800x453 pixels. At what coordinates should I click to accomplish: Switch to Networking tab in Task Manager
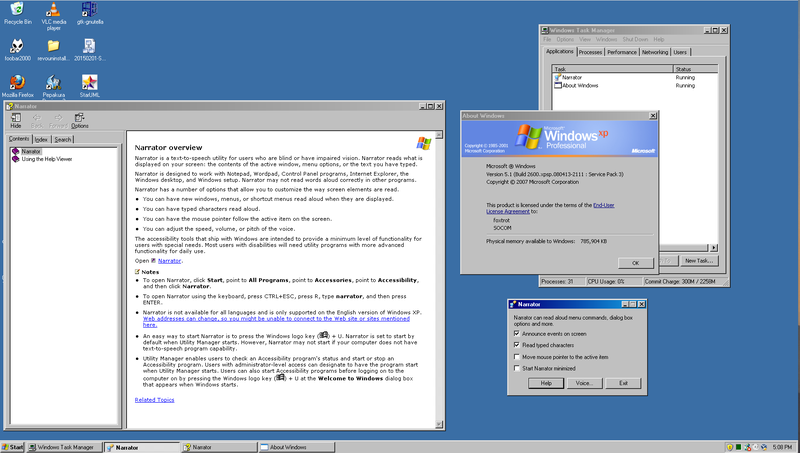point(655,52)
